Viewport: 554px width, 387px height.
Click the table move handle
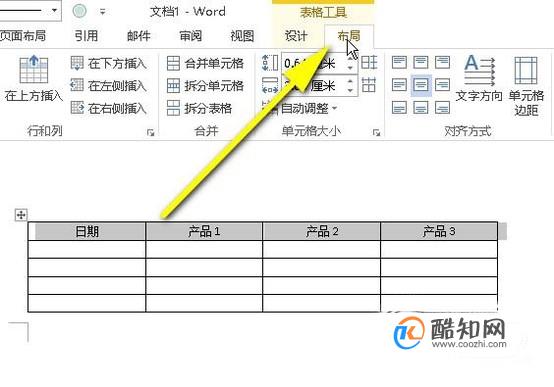[x=21, y=215]
